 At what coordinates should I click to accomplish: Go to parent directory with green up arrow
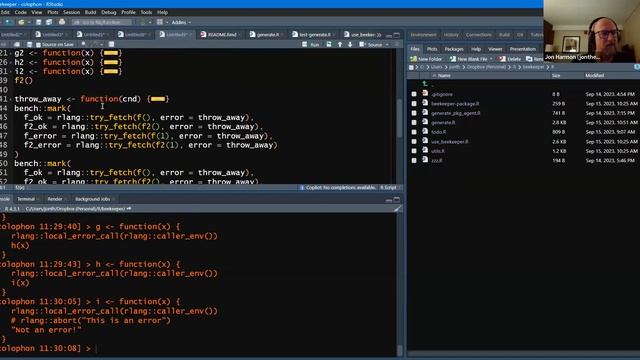click(x=425, y=84)
